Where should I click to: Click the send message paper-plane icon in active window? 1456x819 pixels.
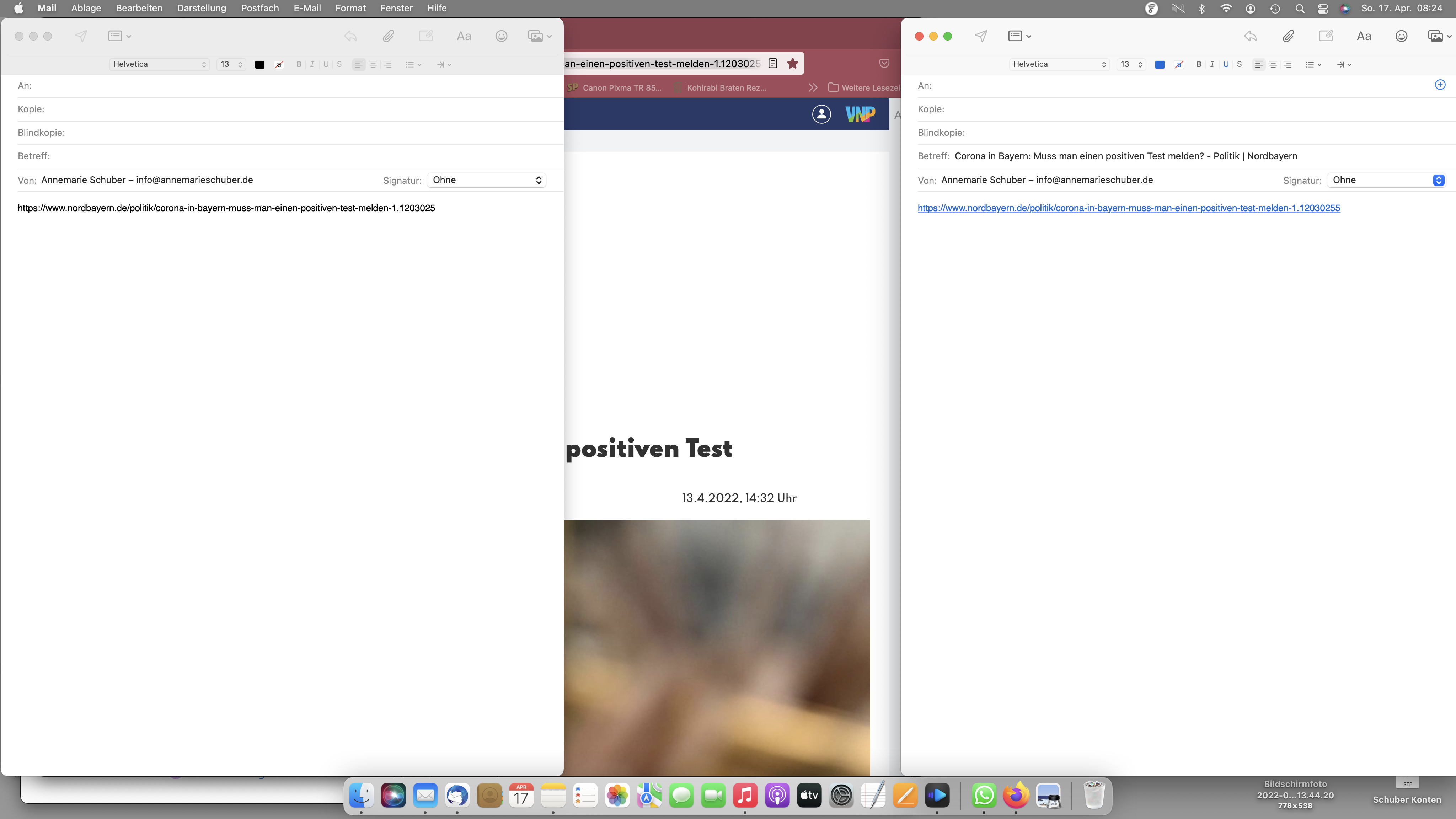tap(981, 36)
